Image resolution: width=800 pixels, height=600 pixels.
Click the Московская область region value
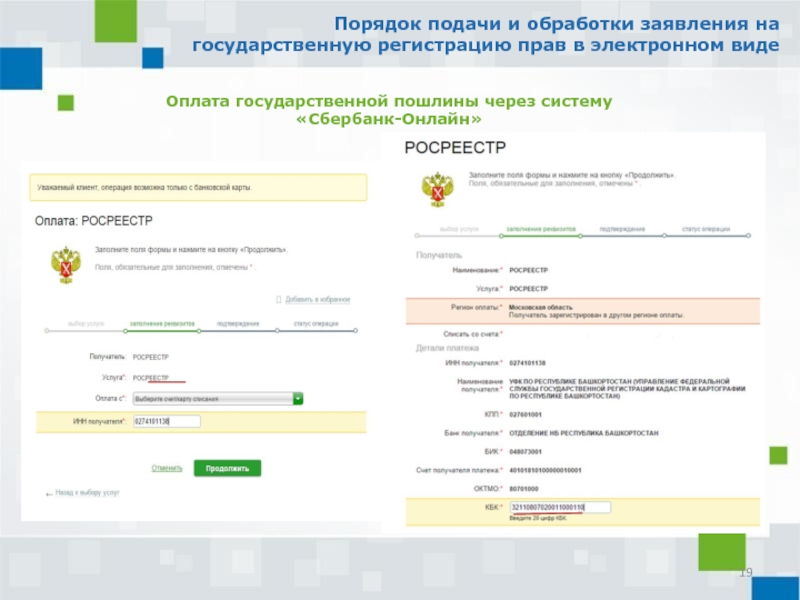click(x=540, y=308)
